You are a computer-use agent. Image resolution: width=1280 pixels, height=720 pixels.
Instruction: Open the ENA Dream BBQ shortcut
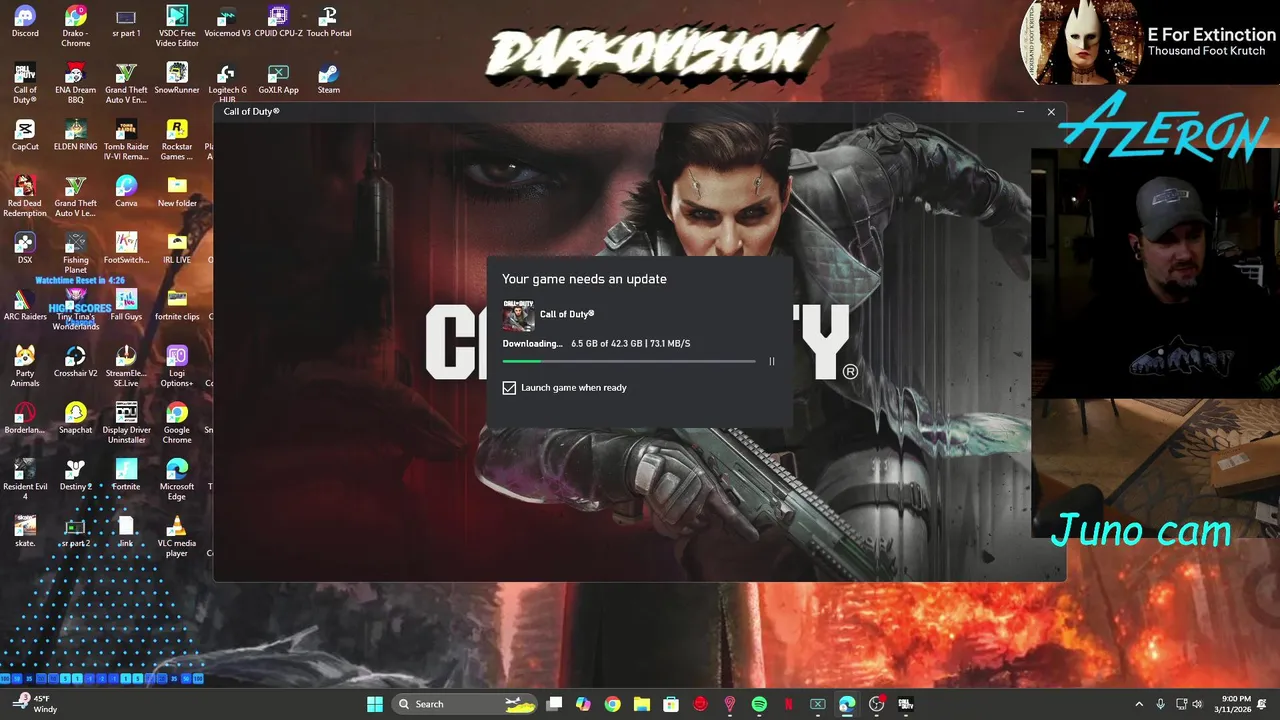75,83
